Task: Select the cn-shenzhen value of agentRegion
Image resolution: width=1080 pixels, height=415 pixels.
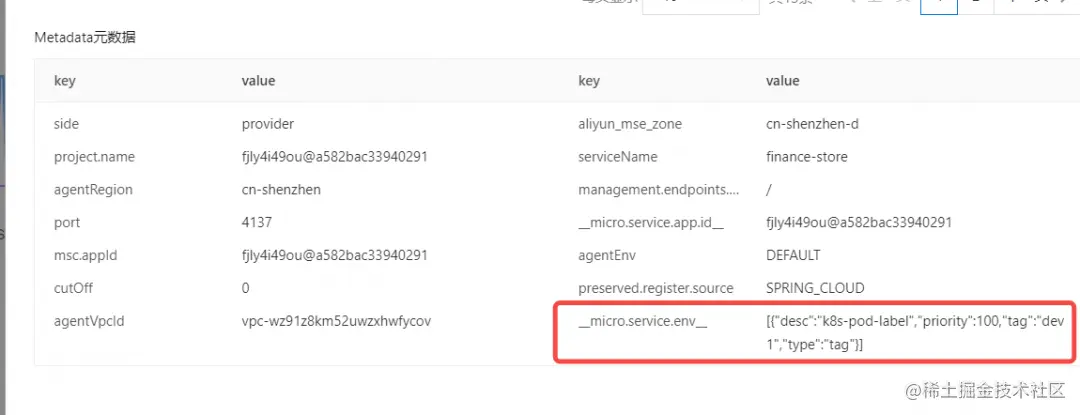Action: [281, 189]
